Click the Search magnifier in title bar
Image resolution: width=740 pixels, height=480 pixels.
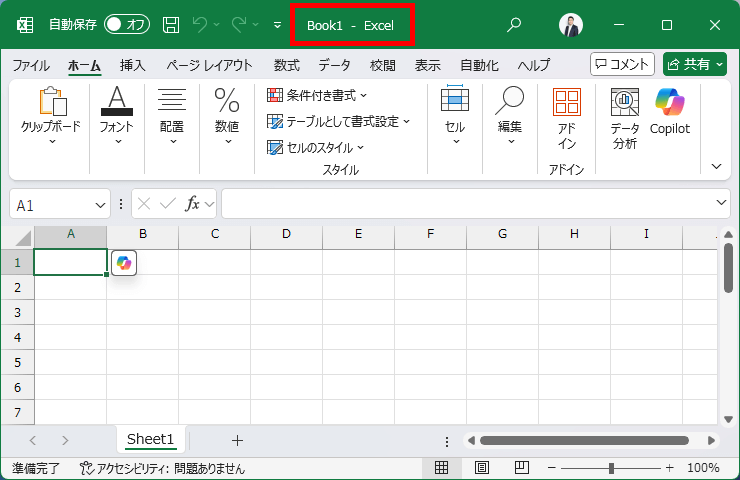tap(514, 25)
